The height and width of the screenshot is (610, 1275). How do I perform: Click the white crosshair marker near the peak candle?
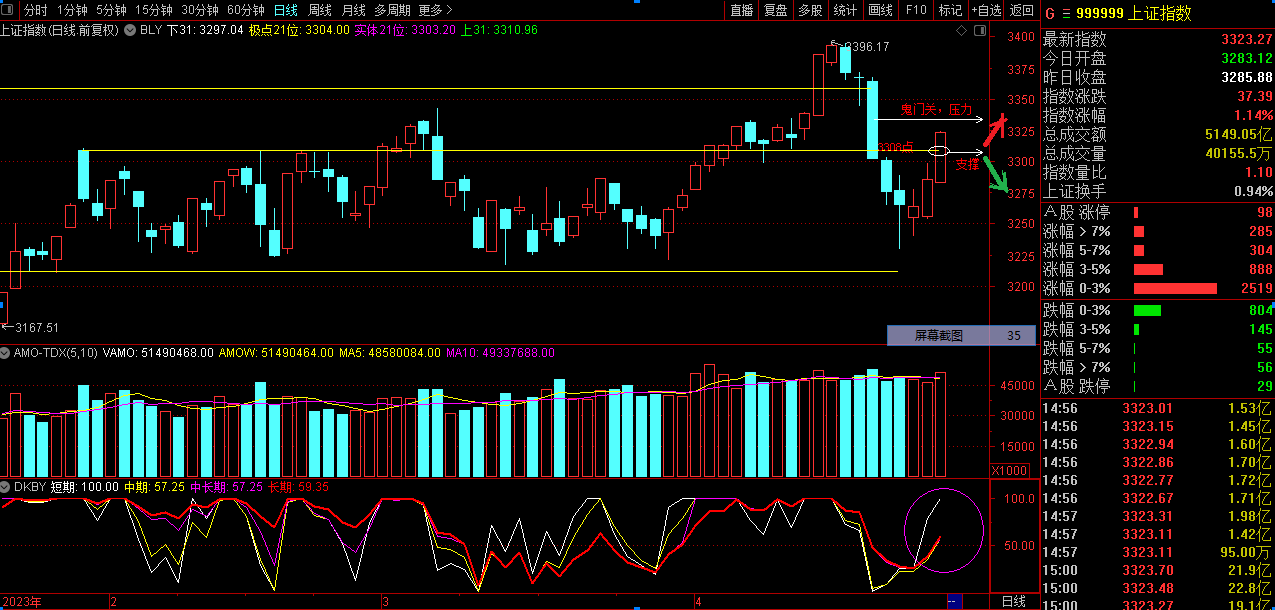pos(857,76)
